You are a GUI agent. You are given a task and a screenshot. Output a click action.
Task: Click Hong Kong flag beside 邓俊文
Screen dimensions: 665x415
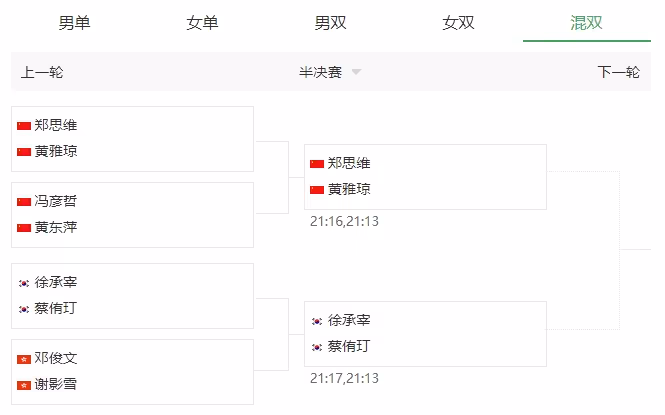click(x=24, y=359)
